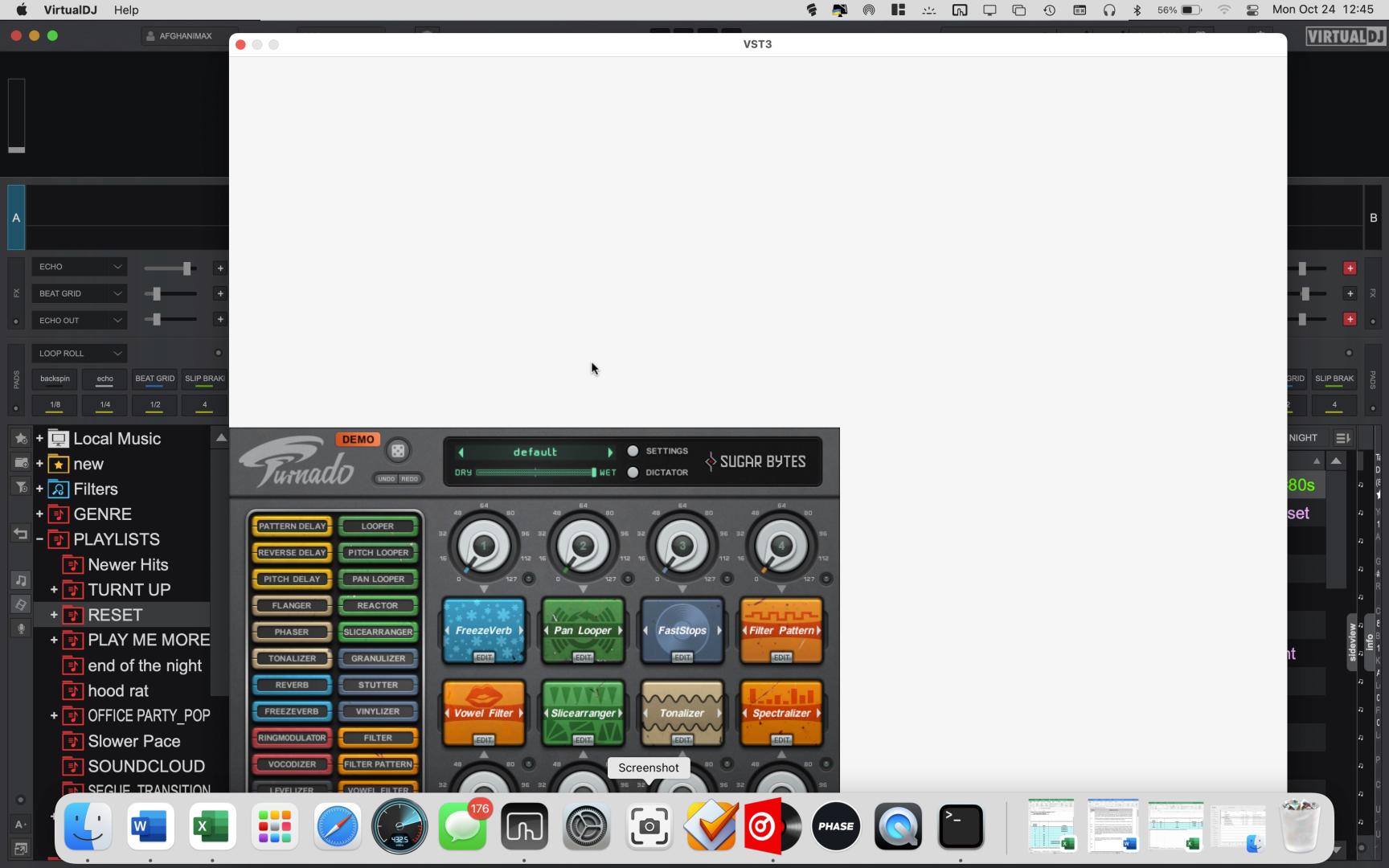This screenshot has height=868, width=1389.
Task: Go to next Turnado preset arrow
Action: click(610, 452)
